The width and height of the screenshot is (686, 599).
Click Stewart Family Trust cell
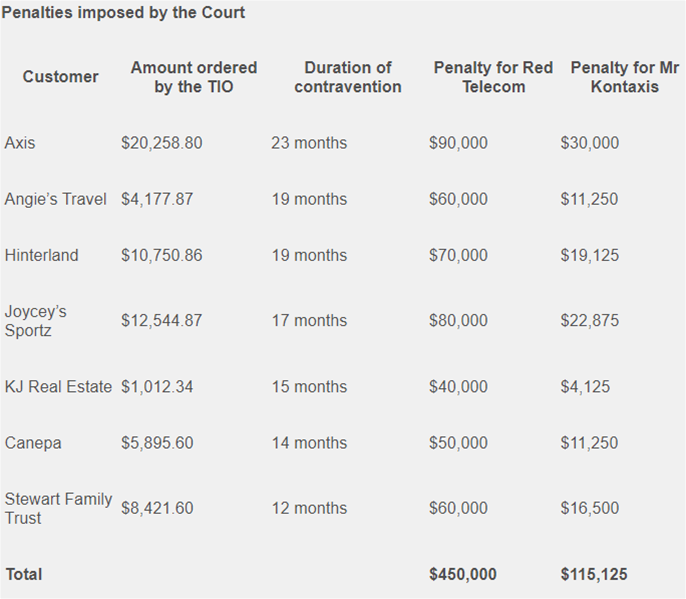(x=58, y=508)
